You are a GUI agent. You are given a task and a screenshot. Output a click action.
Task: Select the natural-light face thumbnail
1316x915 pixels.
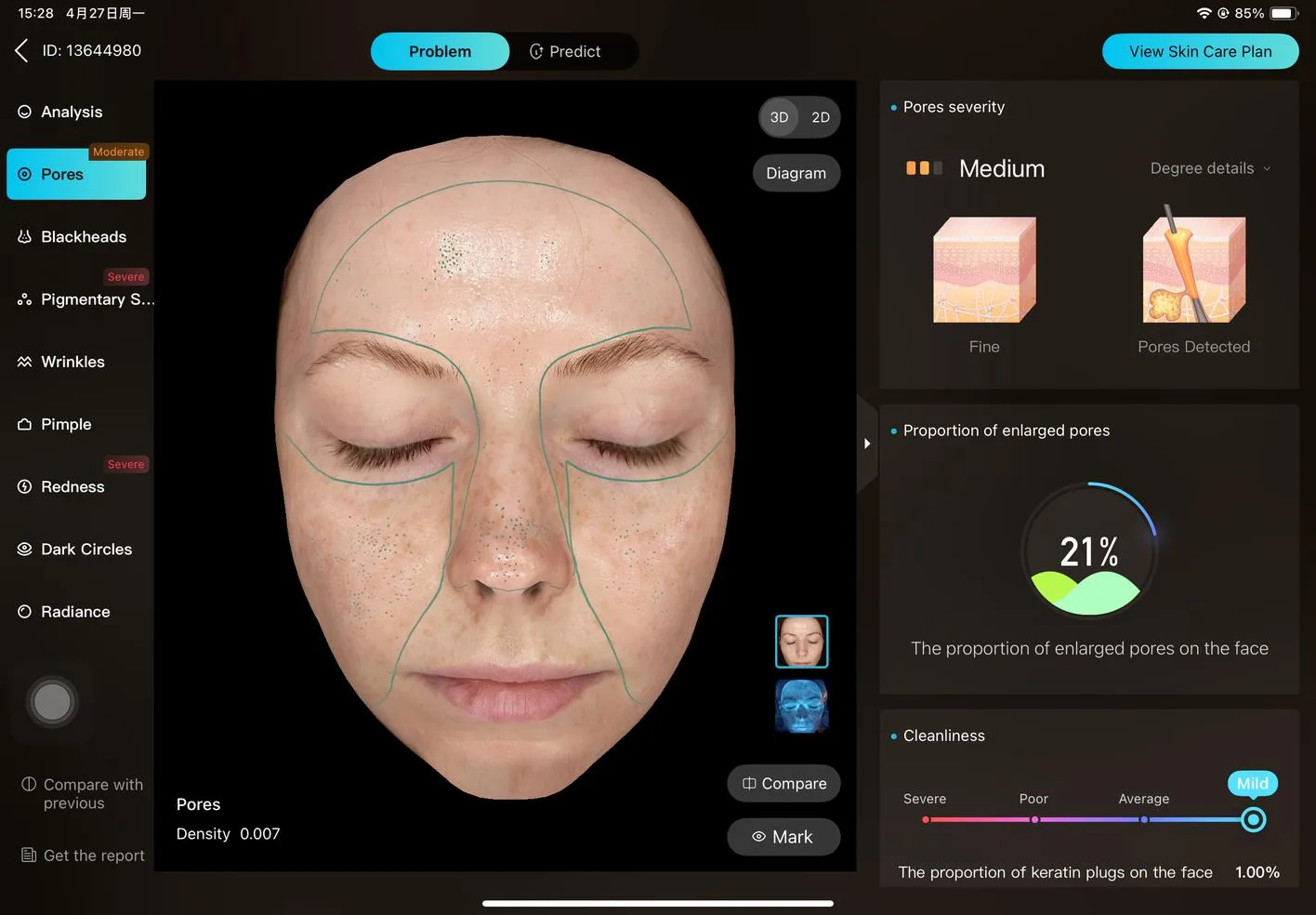(x=802, y=642)
